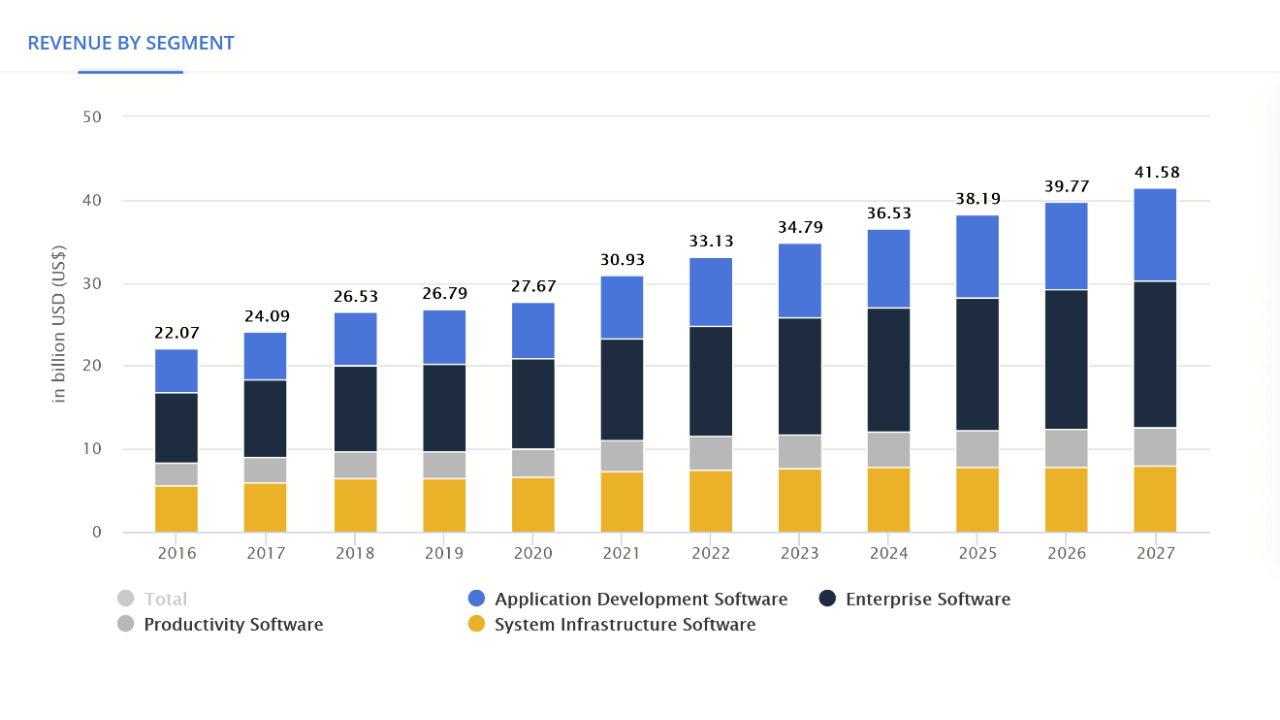Toggle System Infrastructure Software legend entry

(611, 624)
